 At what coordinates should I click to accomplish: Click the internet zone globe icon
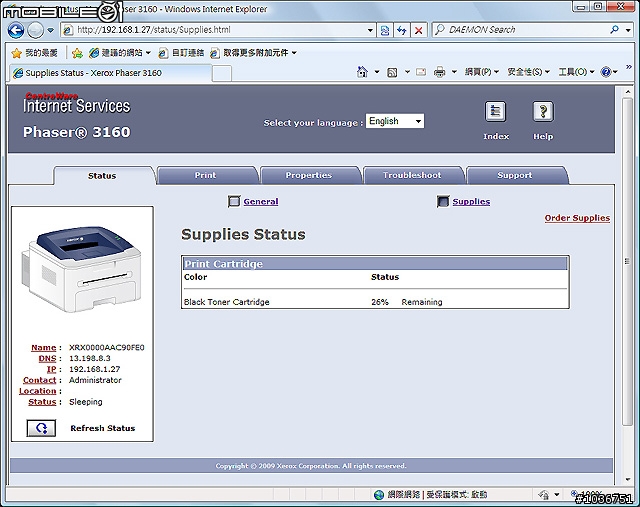(379, 495)
